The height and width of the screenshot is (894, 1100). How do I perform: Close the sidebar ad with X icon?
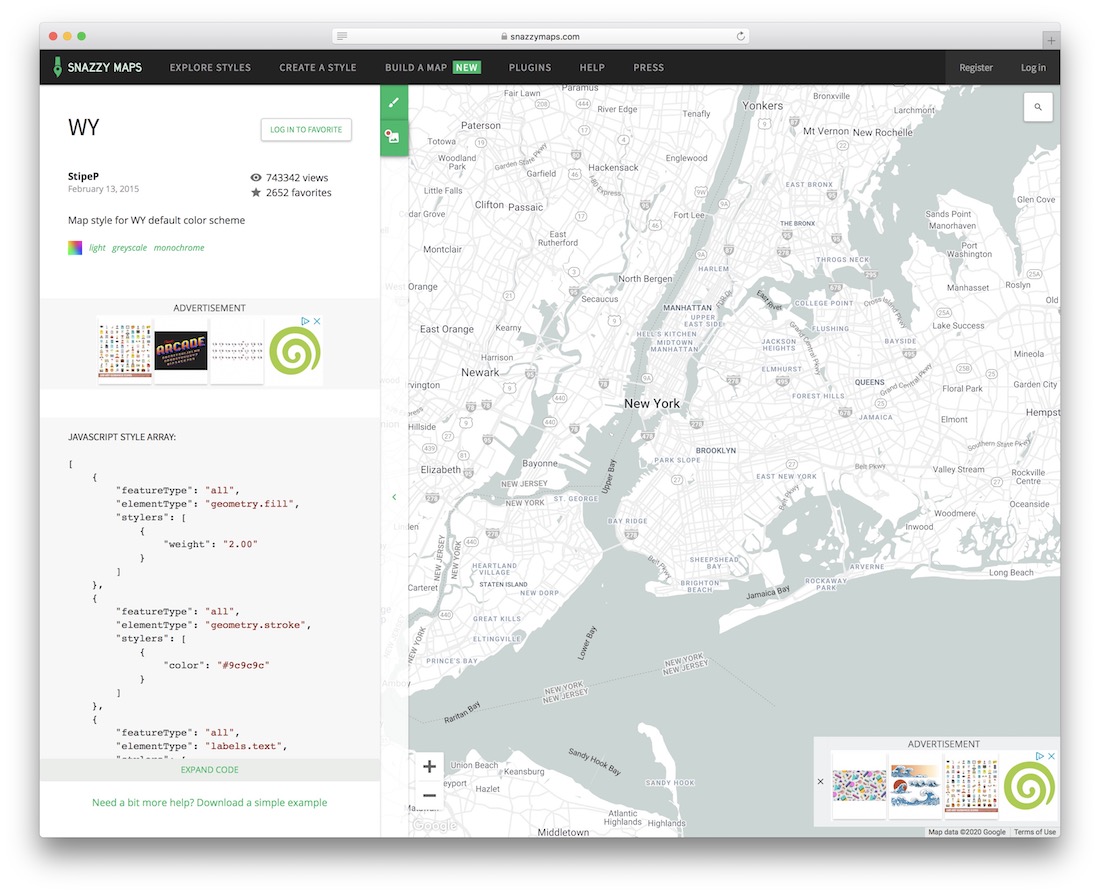(x=317, y=321)
